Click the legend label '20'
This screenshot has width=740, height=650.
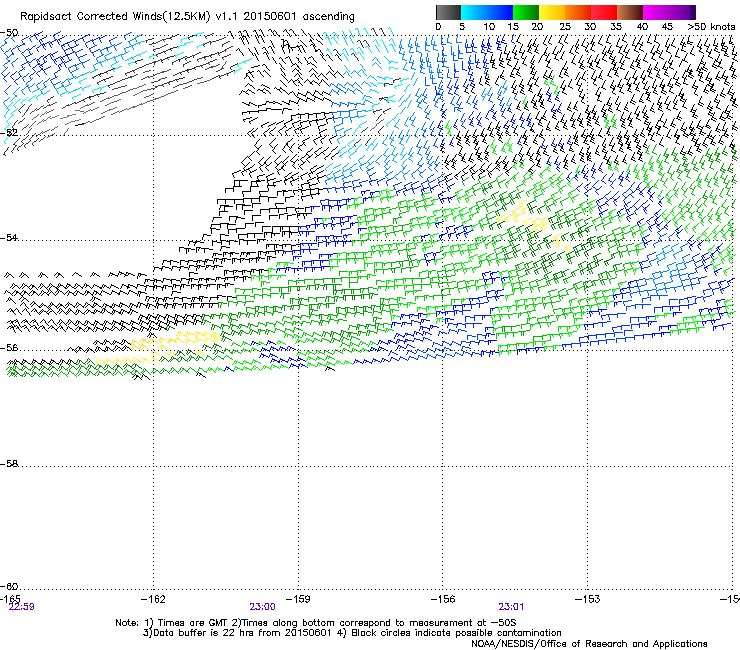pos(537,27)
